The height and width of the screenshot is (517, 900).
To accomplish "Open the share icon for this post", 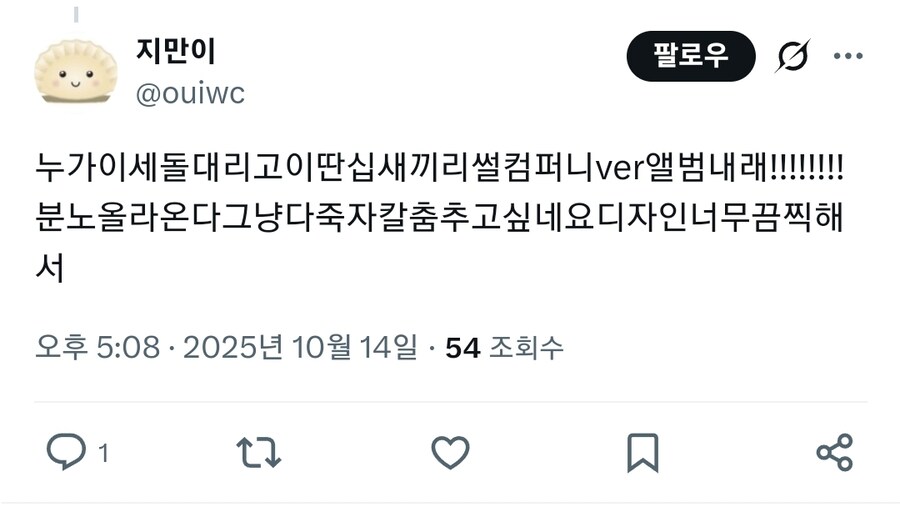I will (835, 453).
